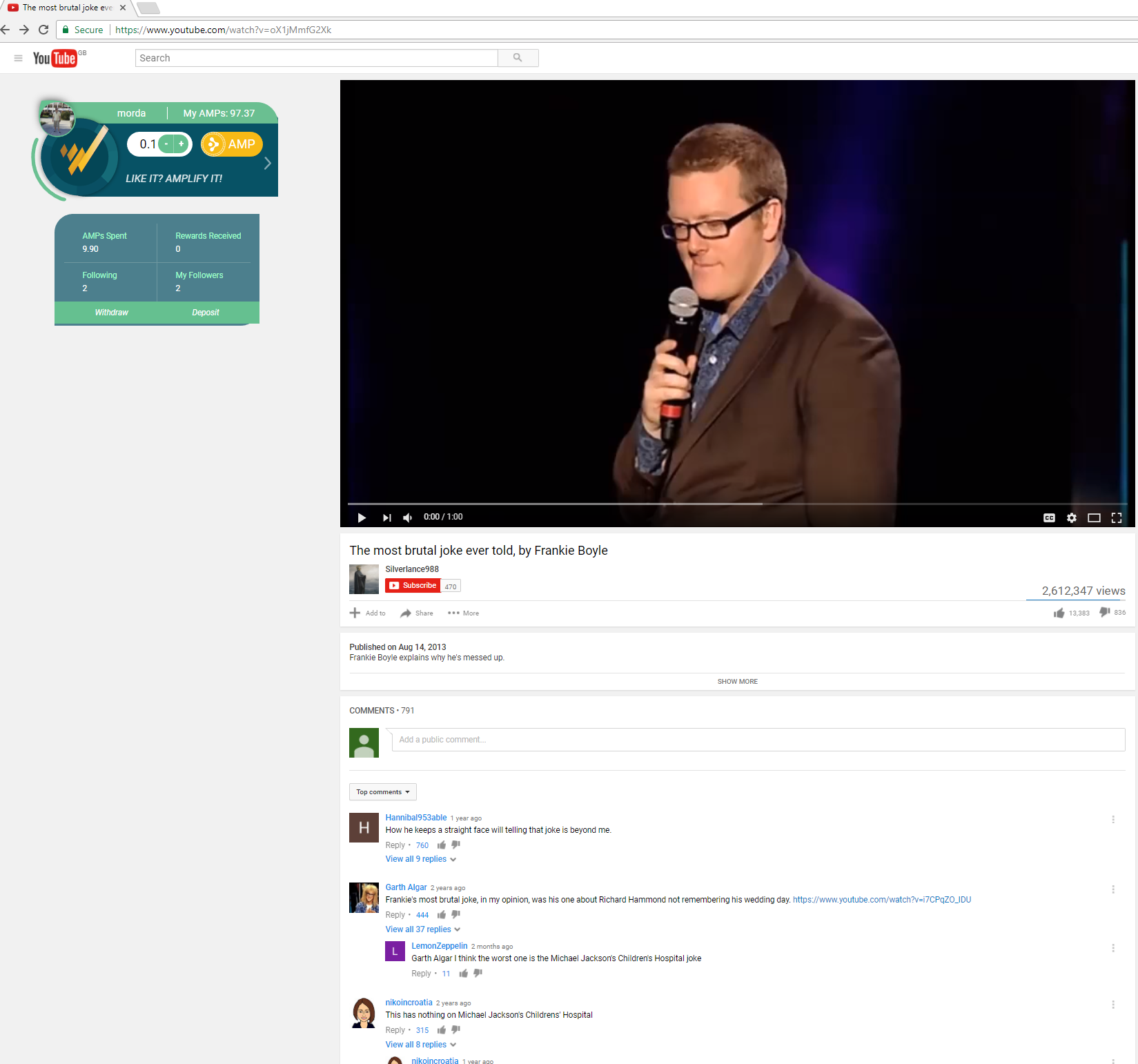The width and height of the screenshot is (1138, 1064).
Task: Open Silverlance988 channel thumbnail
Action: [x=364, y=579]
